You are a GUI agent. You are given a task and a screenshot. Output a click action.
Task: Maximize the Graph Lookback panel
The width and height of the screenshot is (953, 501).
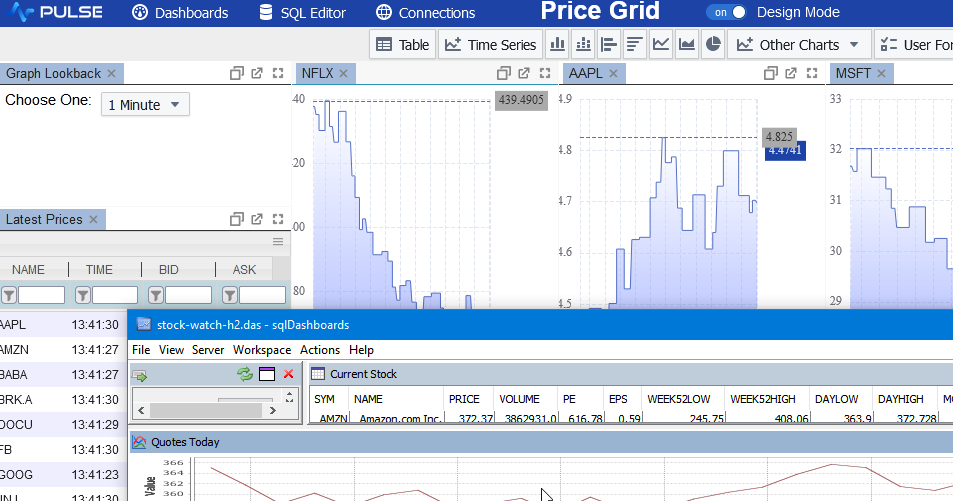coord(278,74)
